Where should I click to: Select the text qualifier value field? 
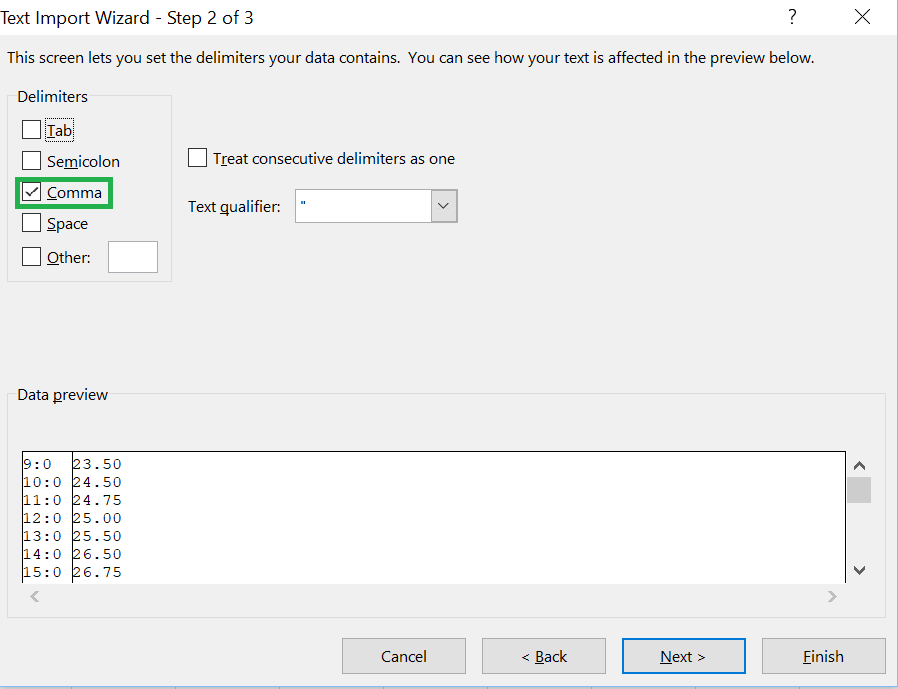click(x=367, y=205)
